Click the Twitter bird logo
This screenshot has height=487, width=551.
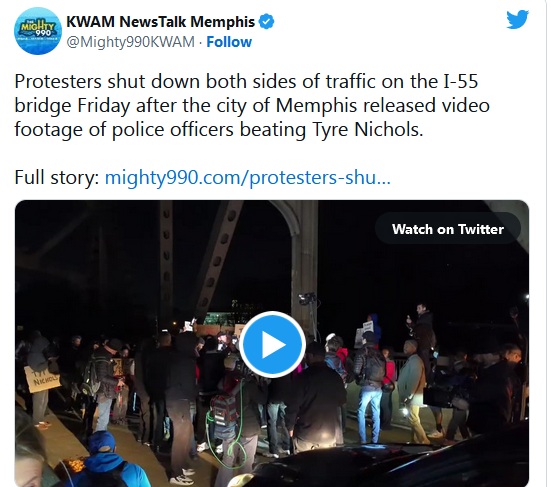517,20
